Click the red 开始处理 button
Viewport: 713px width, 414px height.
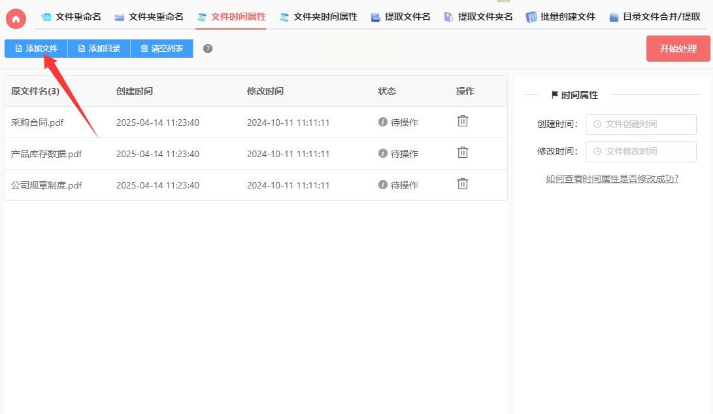pos(677,48)
